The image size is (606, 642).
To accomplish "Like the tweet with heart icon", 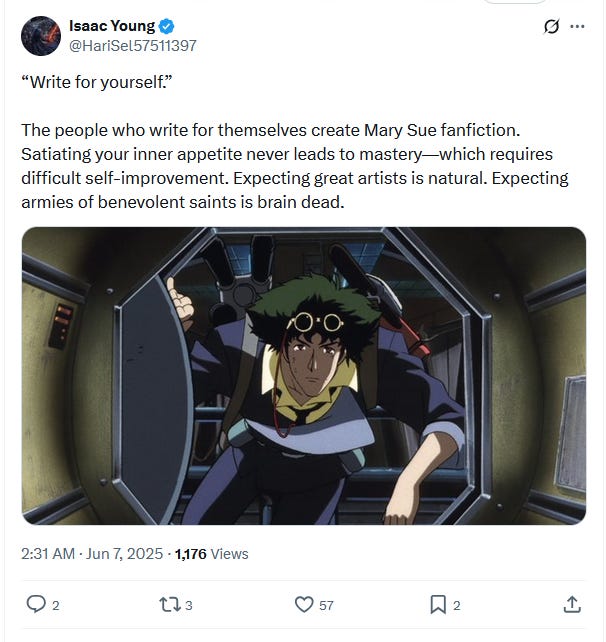I will [x=304, y=604].
